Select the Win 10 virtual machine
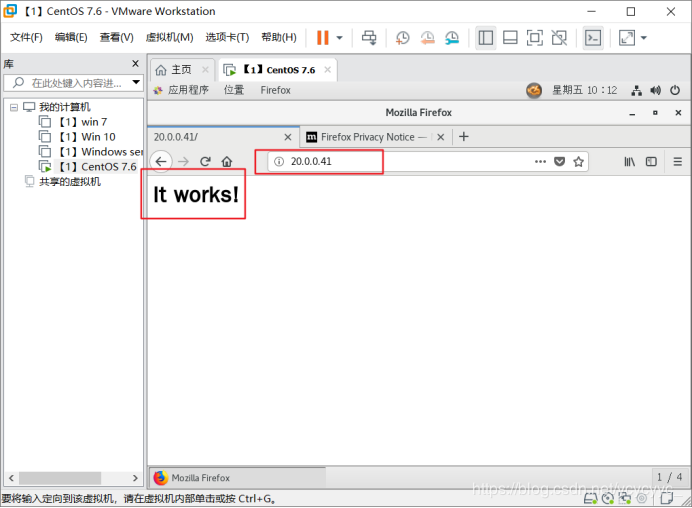Image resolution: width=692 pixels, height=508 pixels. pos(97,137)
